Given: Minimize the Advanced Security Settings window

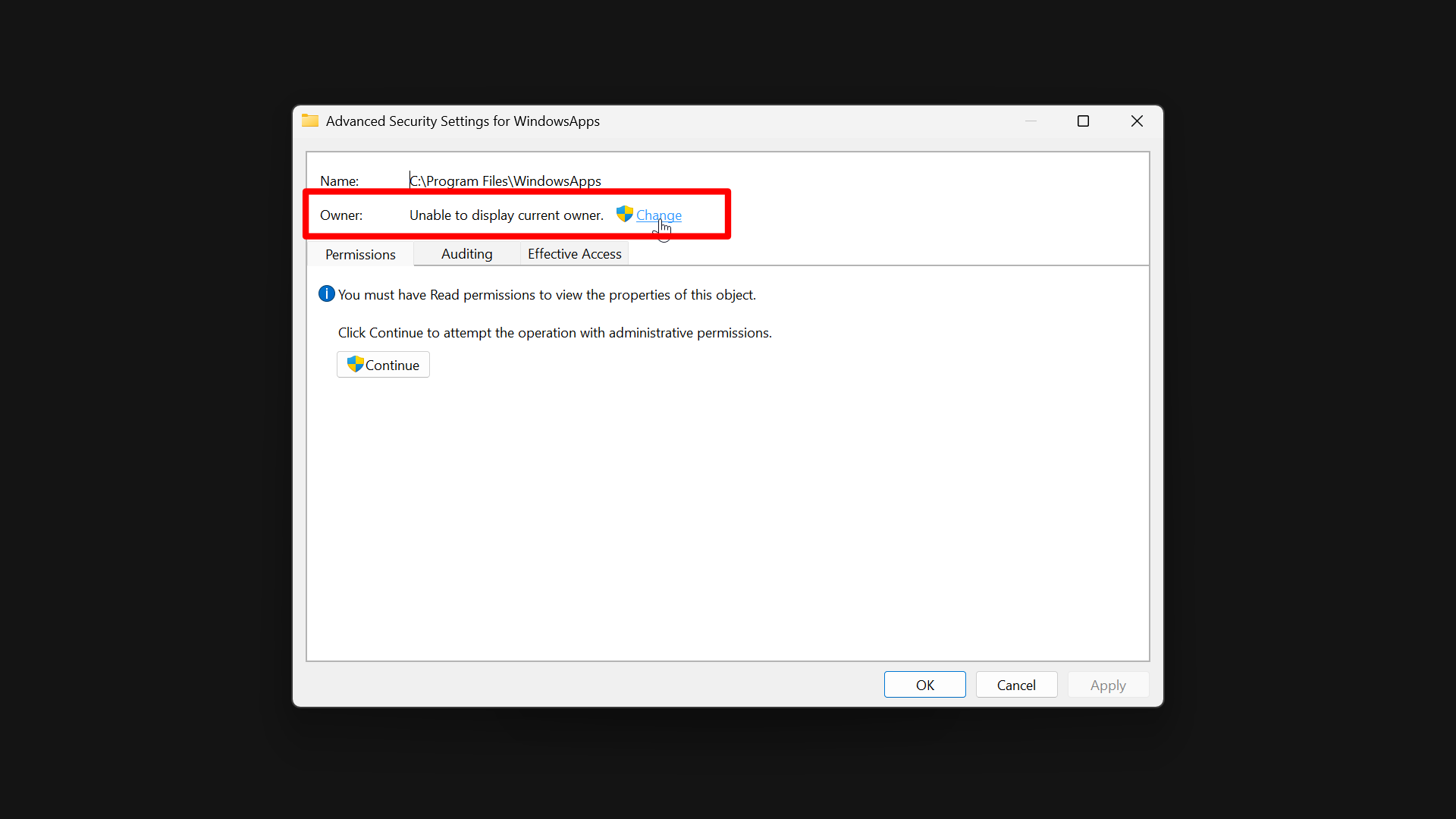Looking at the screenshot, I should click(x=1031, y=121).
